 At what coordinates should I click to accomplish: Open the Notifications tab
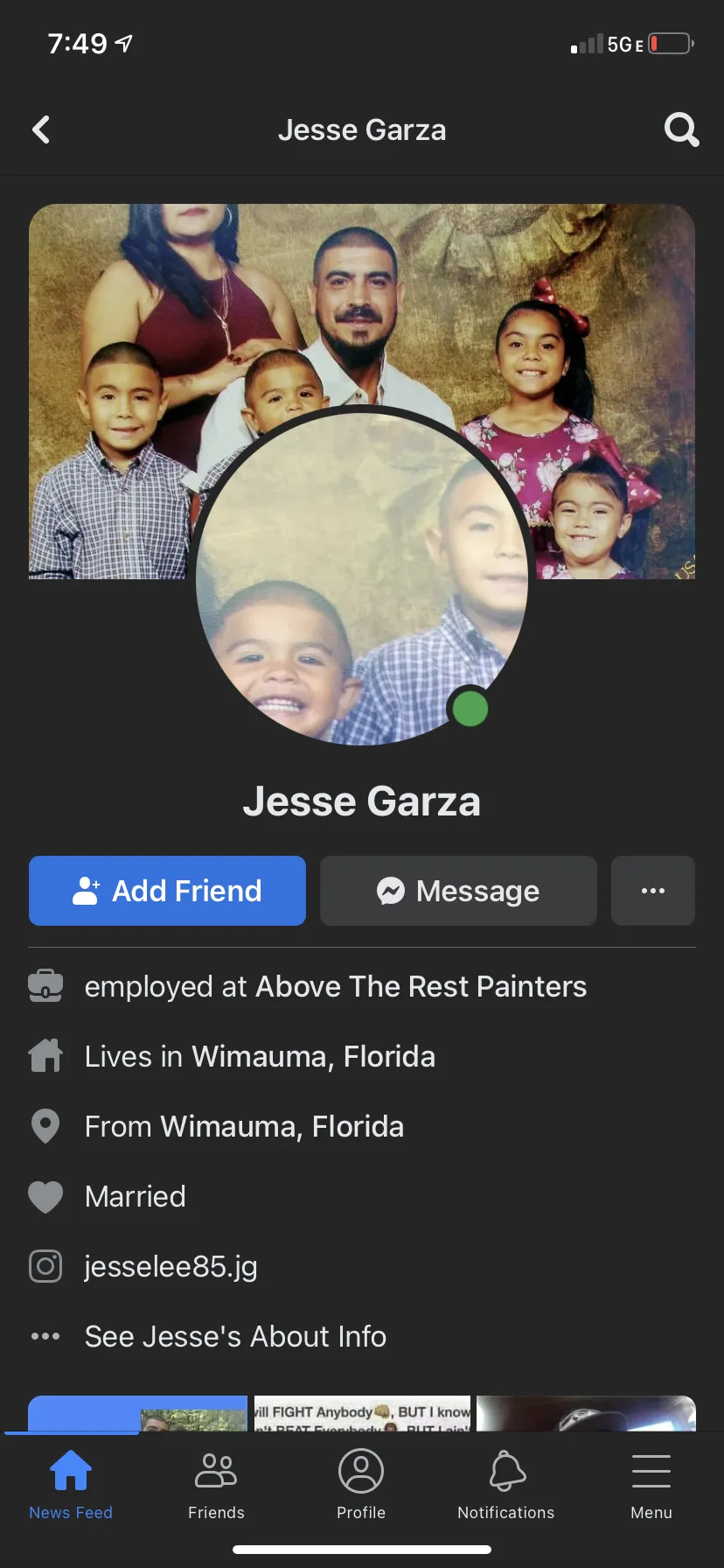(506, 1487)
